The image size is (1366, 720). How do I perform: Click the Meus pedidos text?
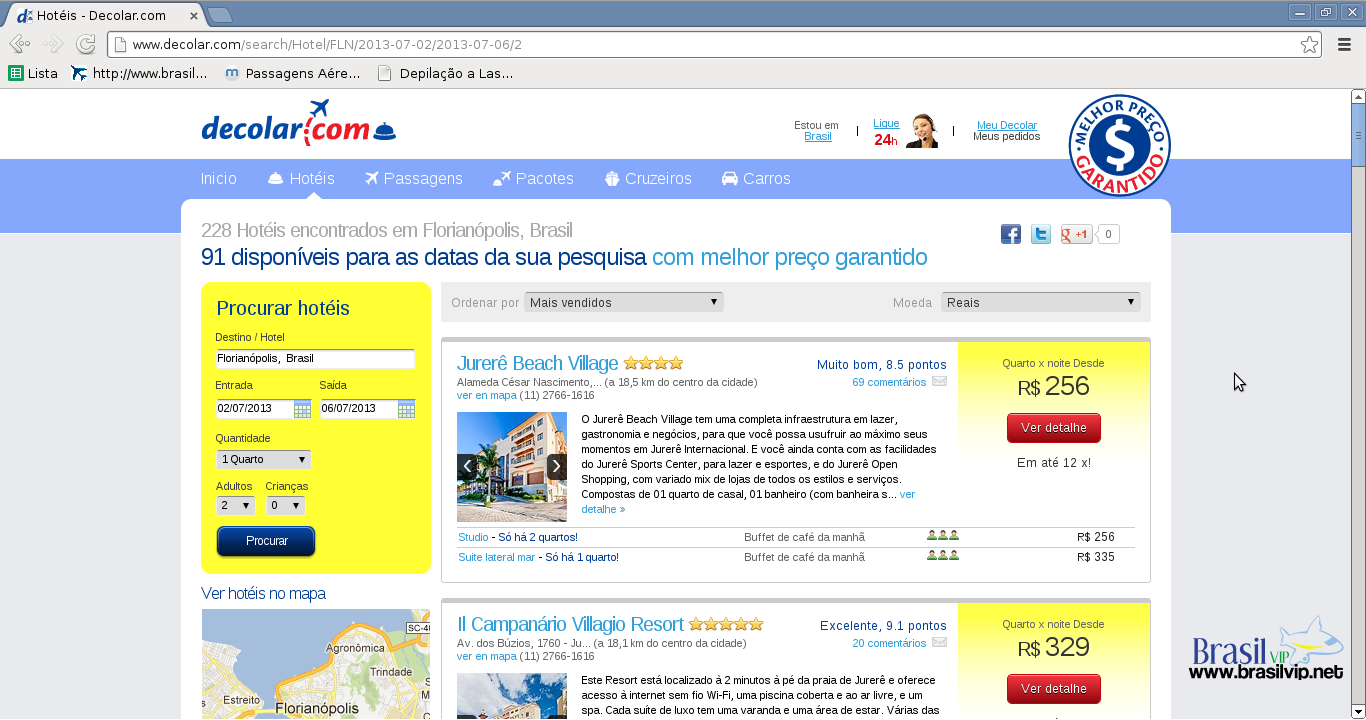(1007, 137)
